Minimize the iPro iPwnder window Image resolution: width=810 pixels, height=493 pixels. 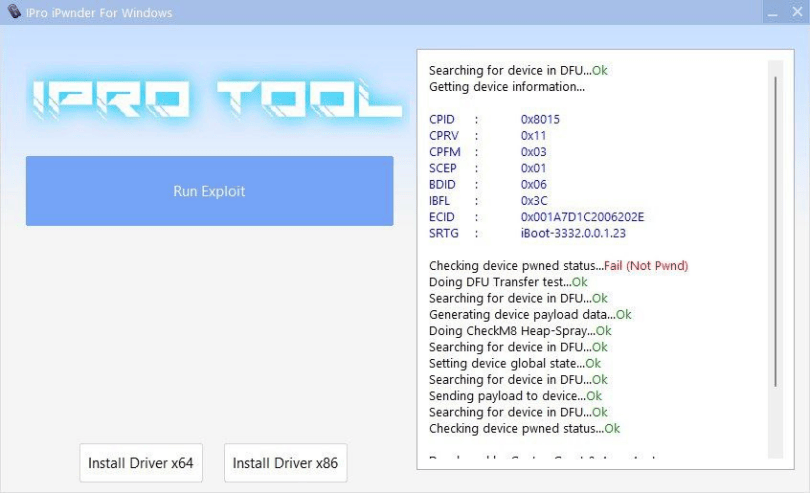pyautogui.click(x=773, y=12)
